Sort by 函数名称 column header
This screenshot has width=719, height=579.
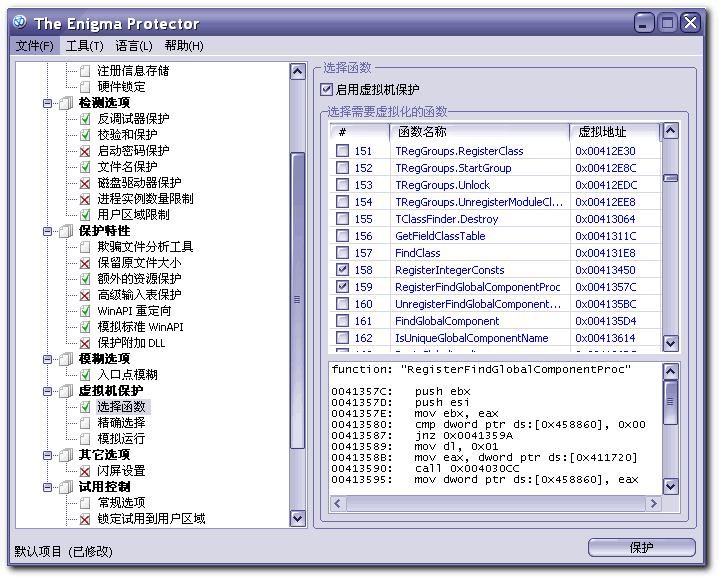pos(479,132)
